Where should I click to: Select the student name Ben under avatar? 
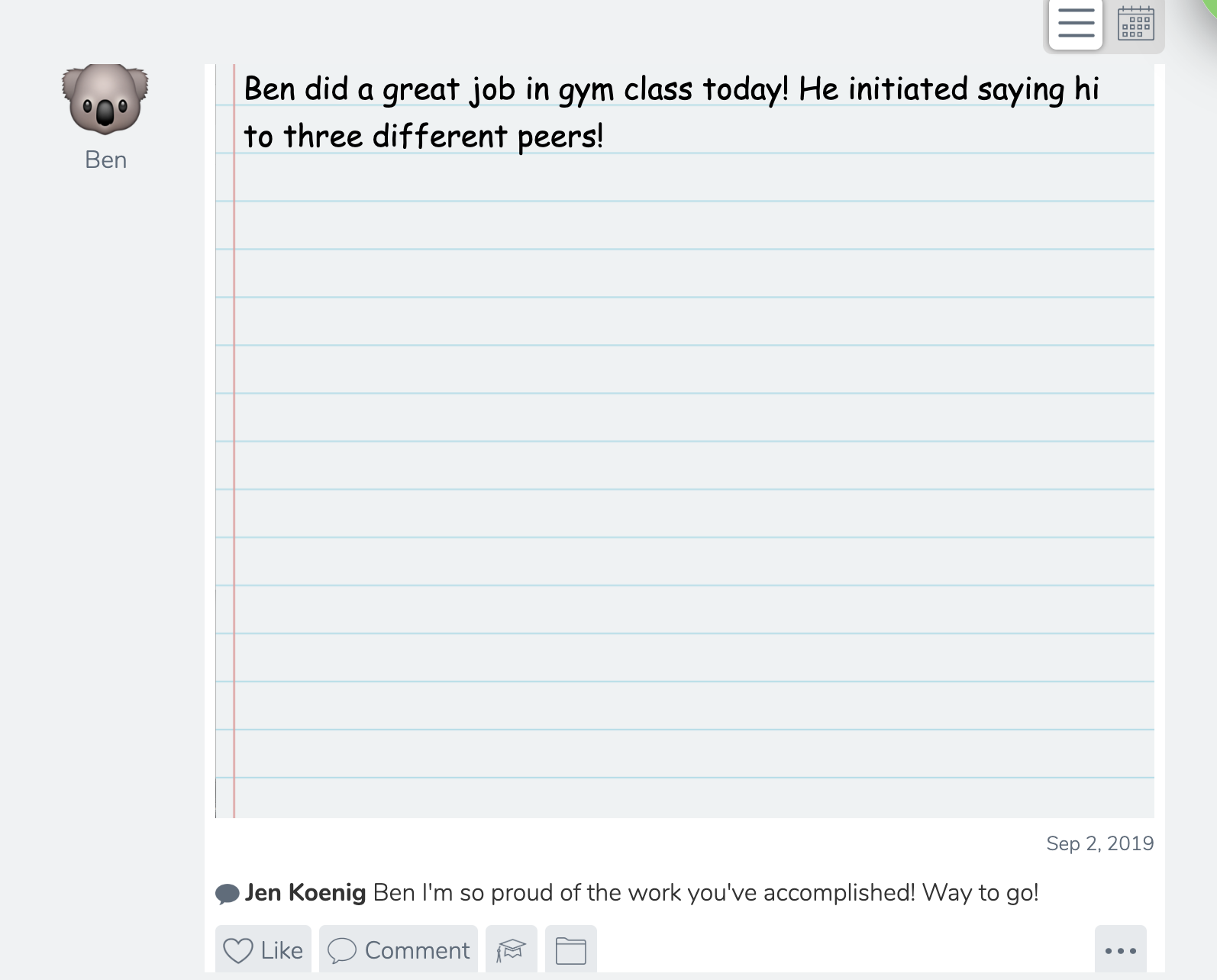point(106,160)
